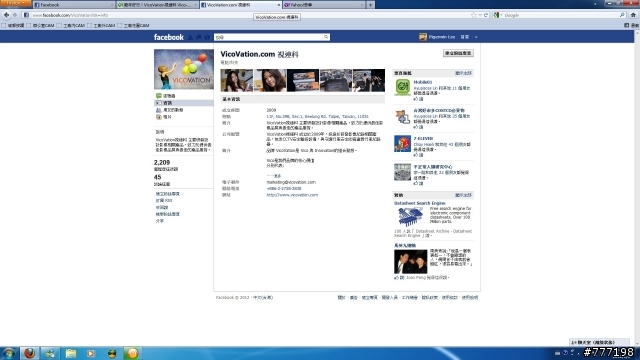Open account dropdown arrow in Facebook header
Image resolution: width=640 pixels, height=360 pixels.
(476, 37)
